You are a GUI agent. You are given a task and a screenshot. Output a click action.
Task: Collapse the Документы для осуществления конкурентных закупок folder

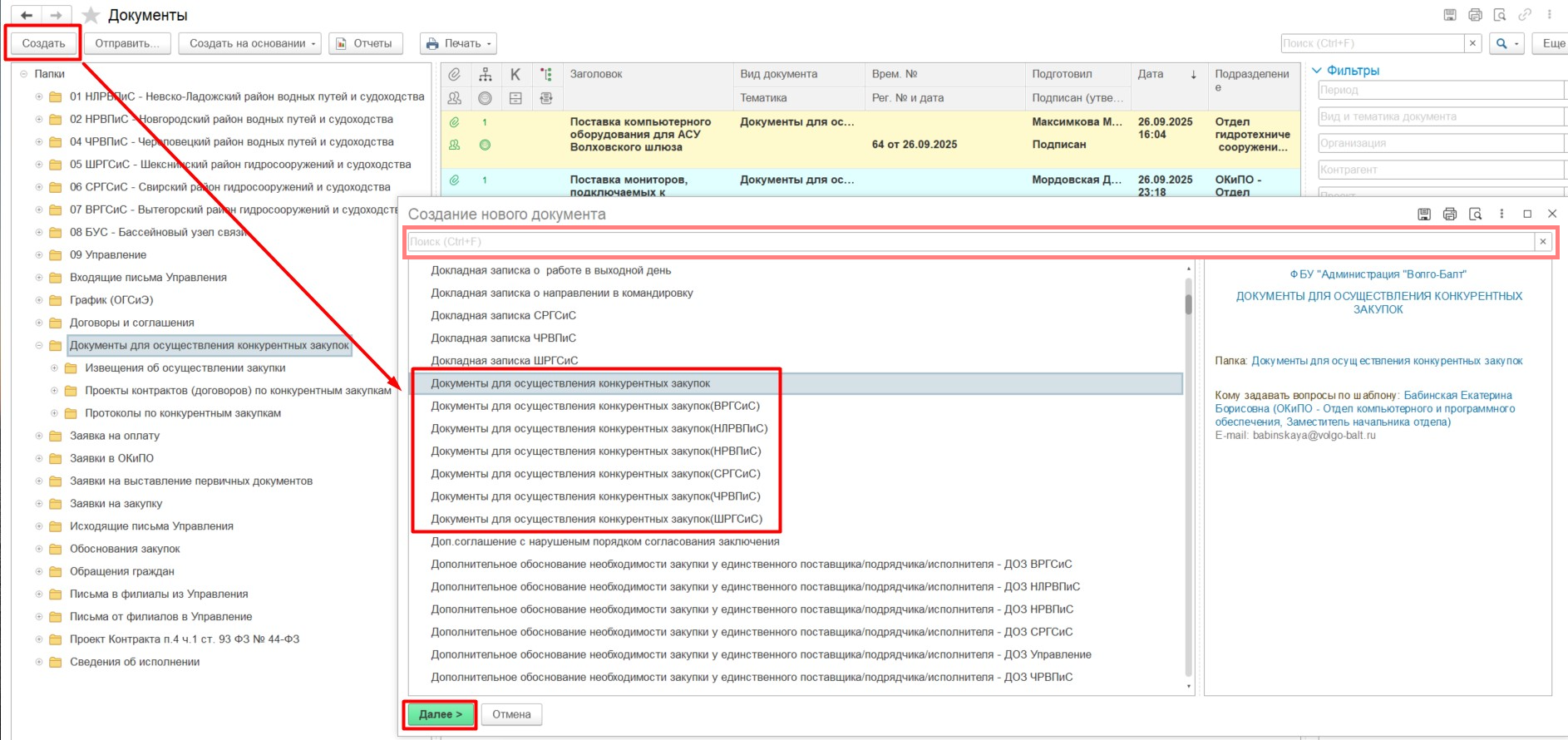[39, 345]
